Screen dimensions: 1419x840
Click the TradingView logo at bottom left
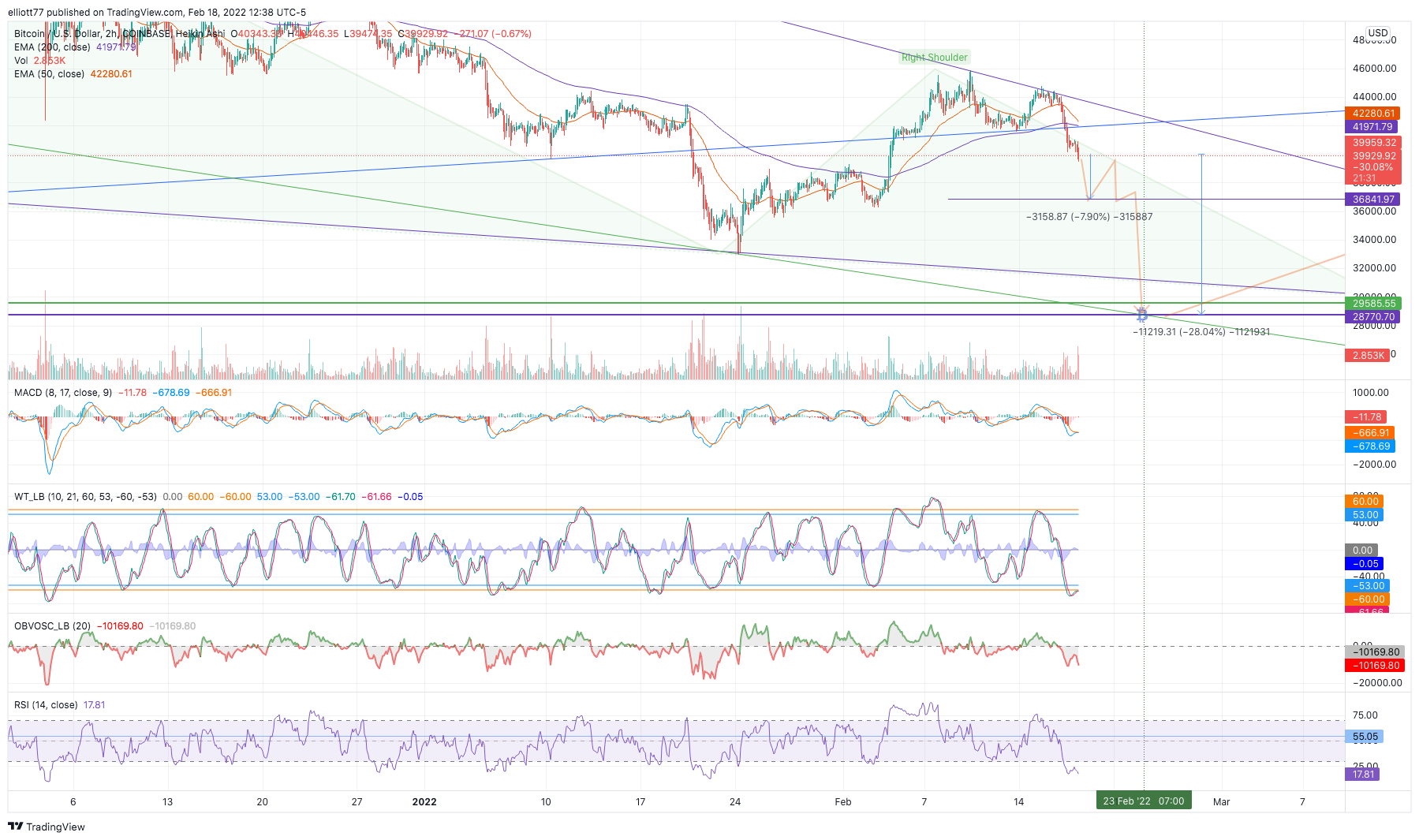47,827
